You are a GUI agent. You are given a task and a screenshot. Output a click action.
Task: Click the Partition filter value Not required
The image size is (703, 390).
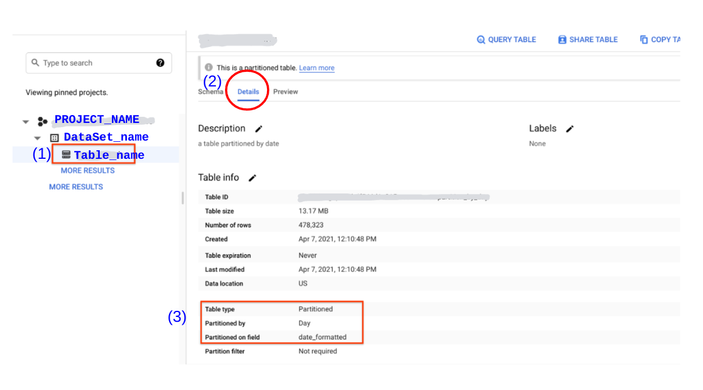point(318,351)
